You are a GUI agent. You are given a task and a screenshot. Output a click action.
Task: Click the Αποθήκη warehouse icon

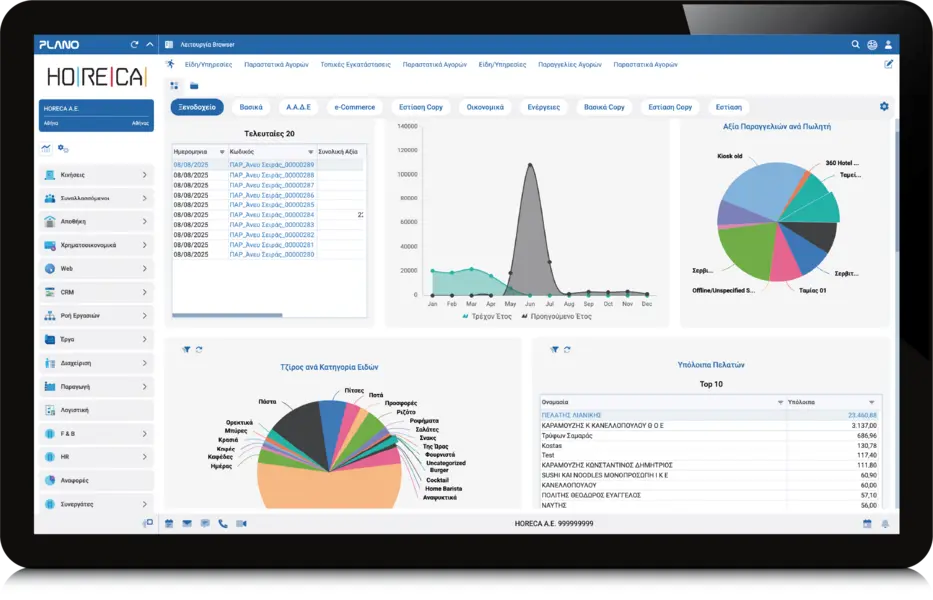(50, 221)
